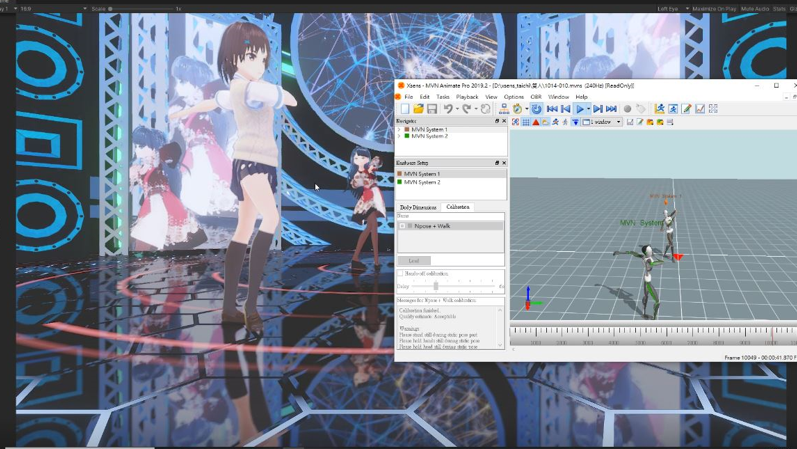Open the File menu
The width and height of the screenshot is (797, 449).
(409, 97)
